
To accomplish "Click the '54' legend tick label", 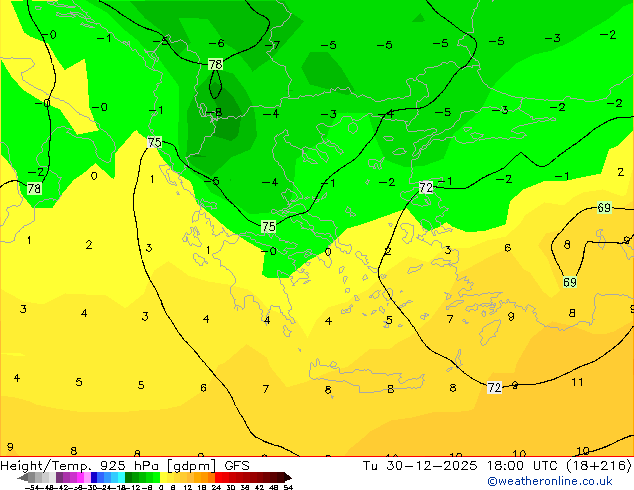I will click(288, 487).
